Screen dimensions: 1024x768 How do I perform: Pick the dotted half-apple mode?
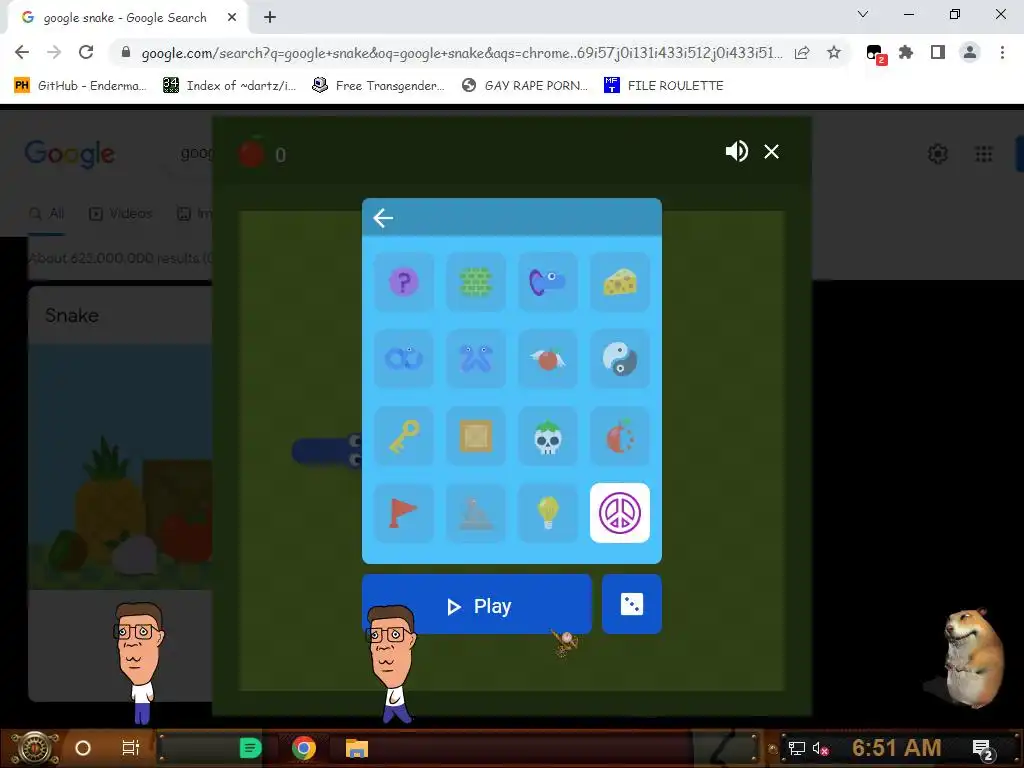[x=620, y=436]
